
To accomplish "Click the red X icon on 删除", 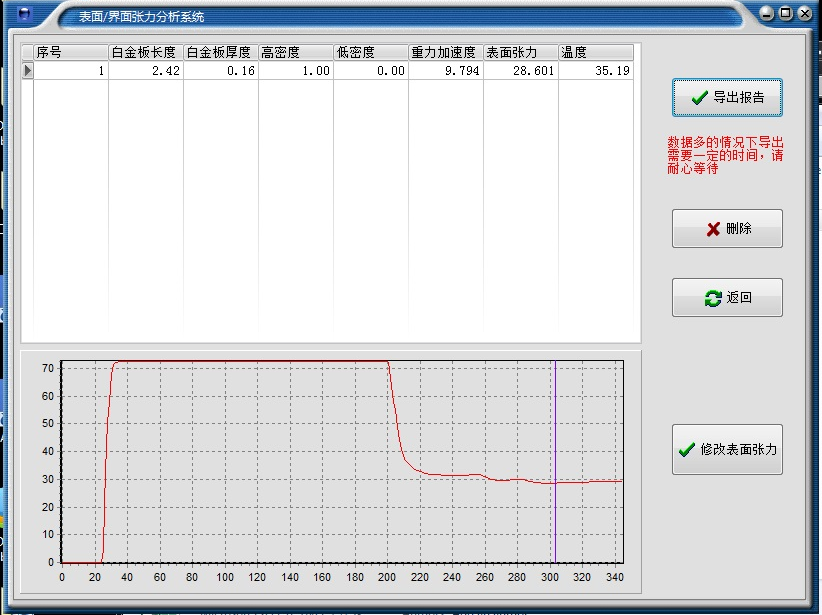I will click(713, 229).
